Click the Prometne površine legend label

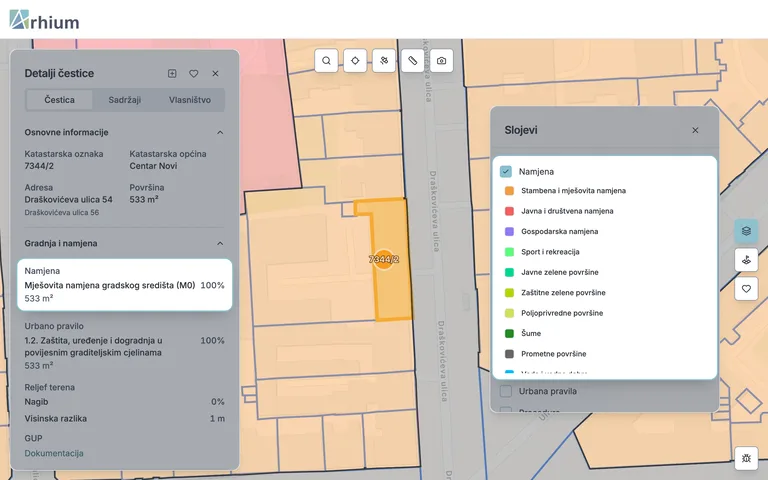(553, 354)
